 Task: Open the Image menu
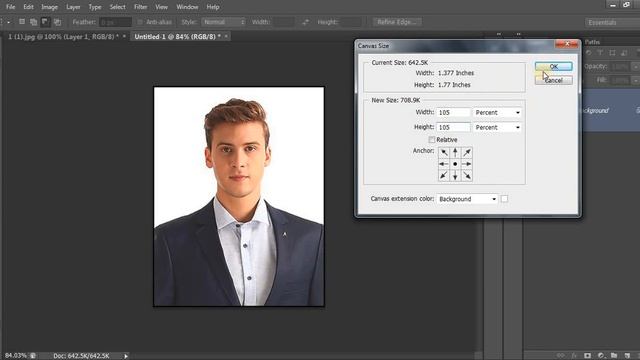(x=49, y=7)
